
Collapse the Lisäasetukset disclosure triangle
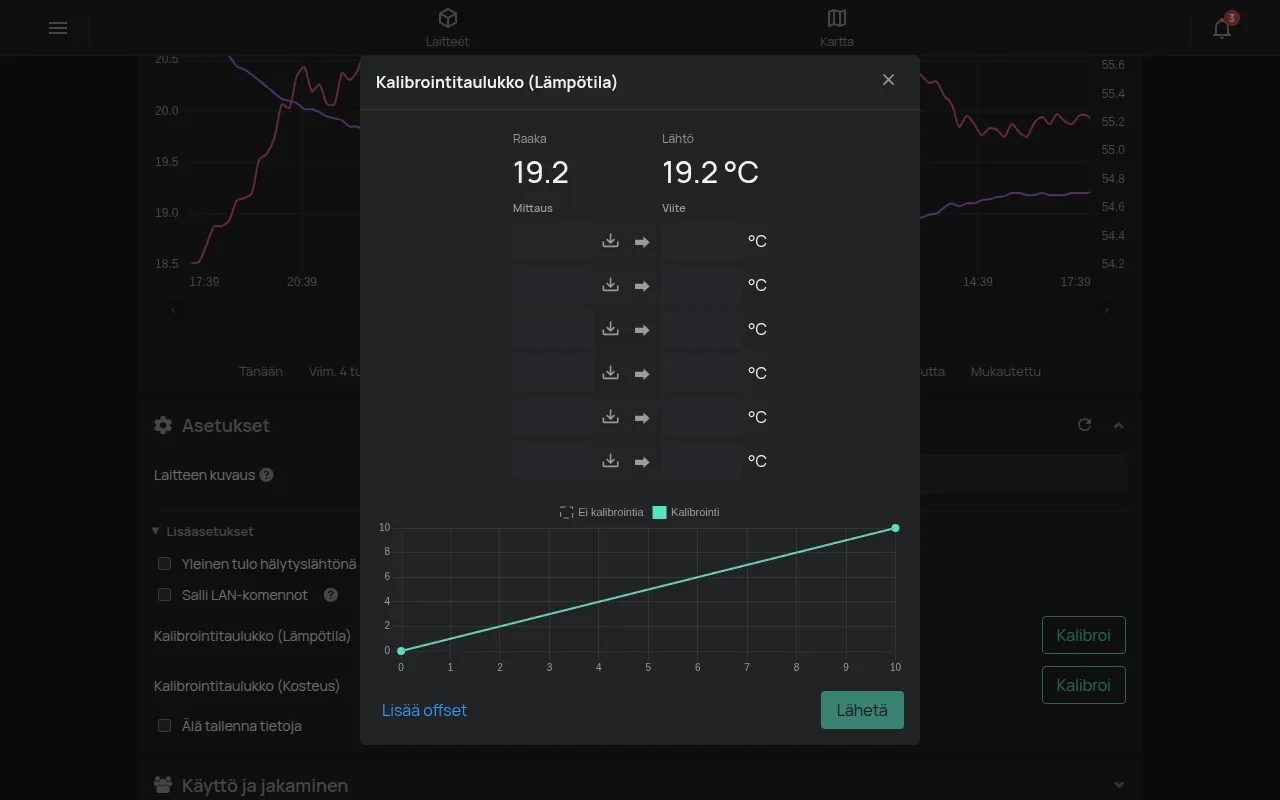tap(156, 531)
